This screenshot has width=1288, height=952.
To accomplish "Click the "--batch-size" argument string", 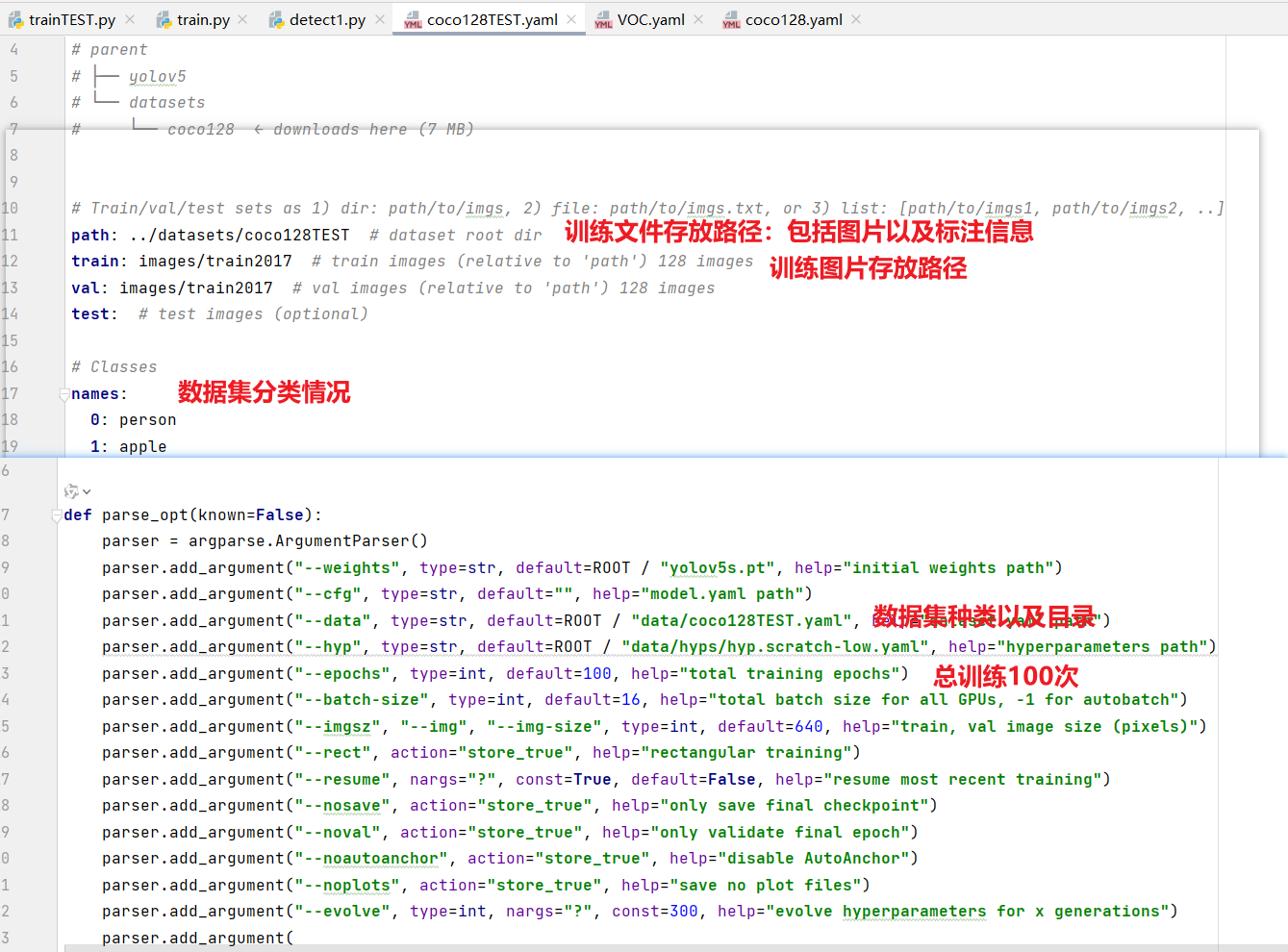I will click(362, 700).
